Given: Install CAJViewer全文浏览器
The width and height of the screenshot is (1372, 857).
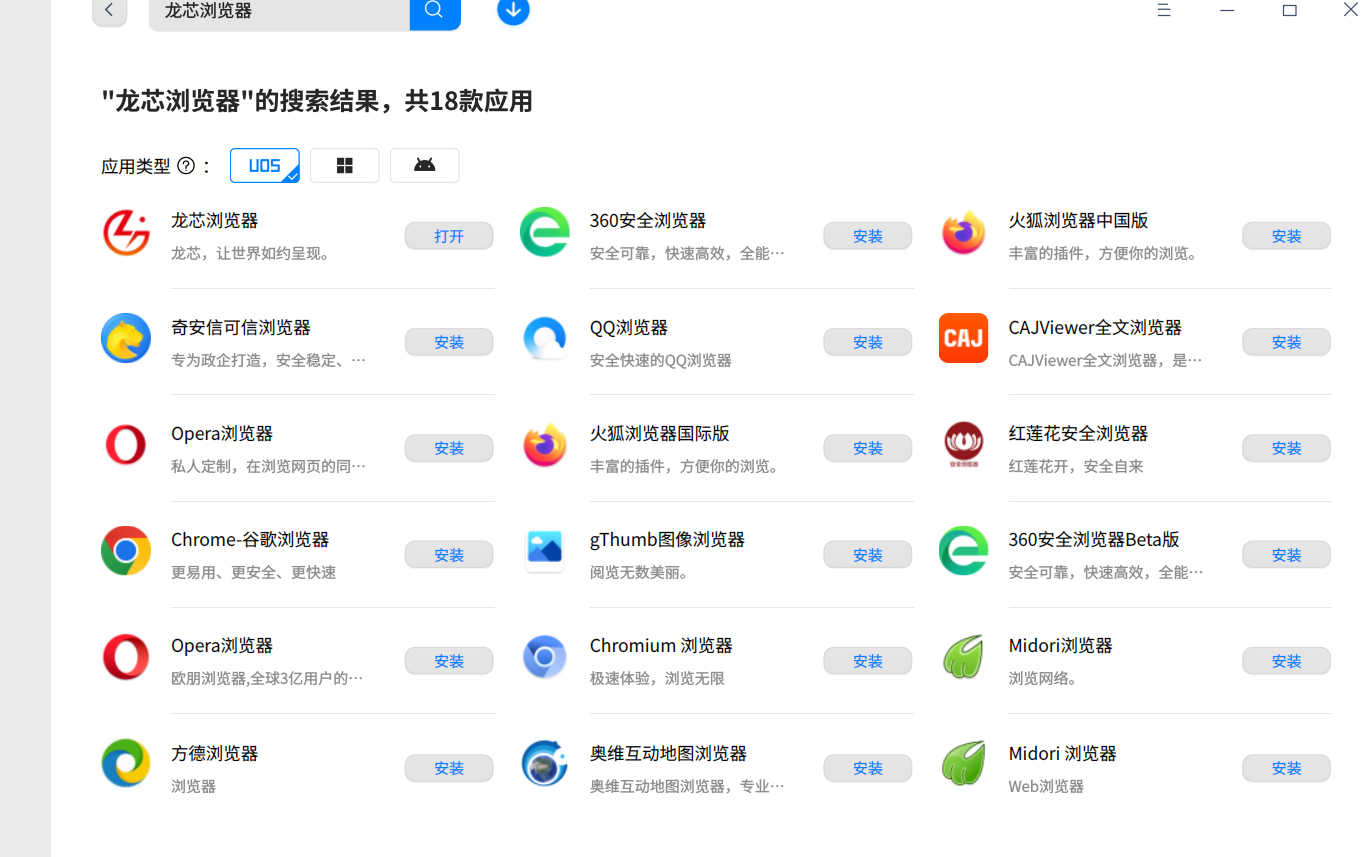Looking at the screenshot, I should 1287,342.
